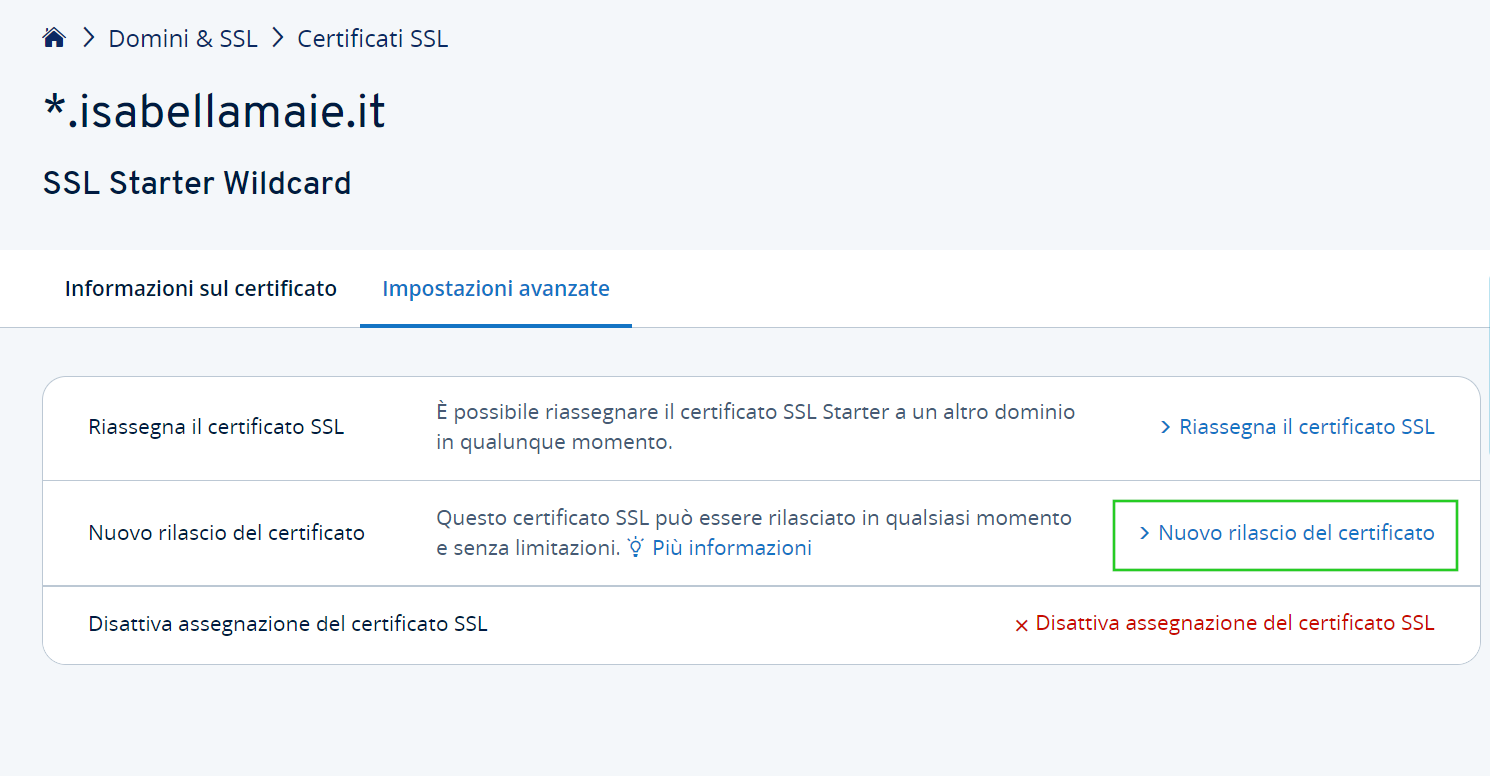Click the black Disattiva assegnazione row label on left
1490x776 pixels.
pyautogui.click(x=288, y=624)
